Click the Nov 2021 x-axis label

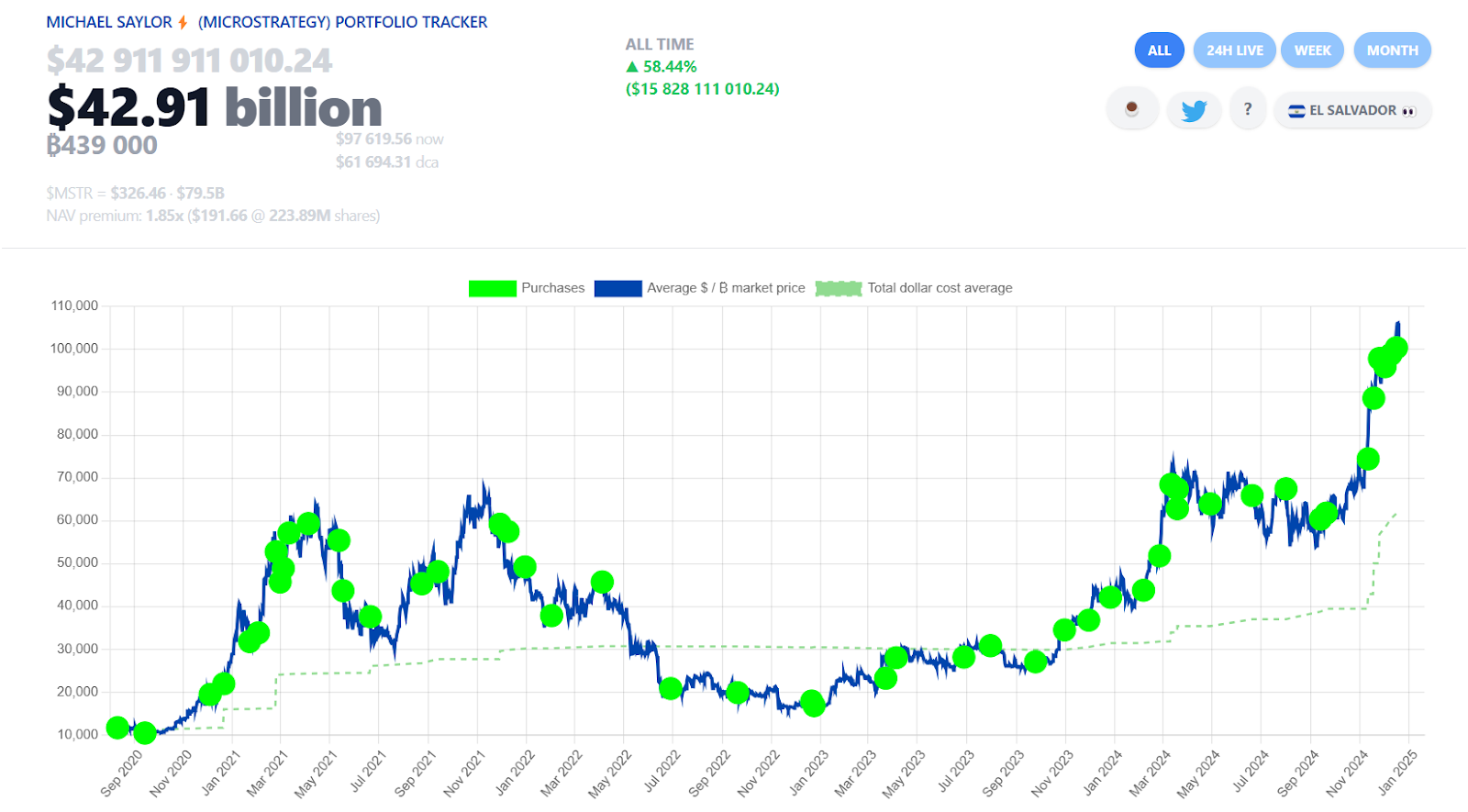[x=464, y=773]
